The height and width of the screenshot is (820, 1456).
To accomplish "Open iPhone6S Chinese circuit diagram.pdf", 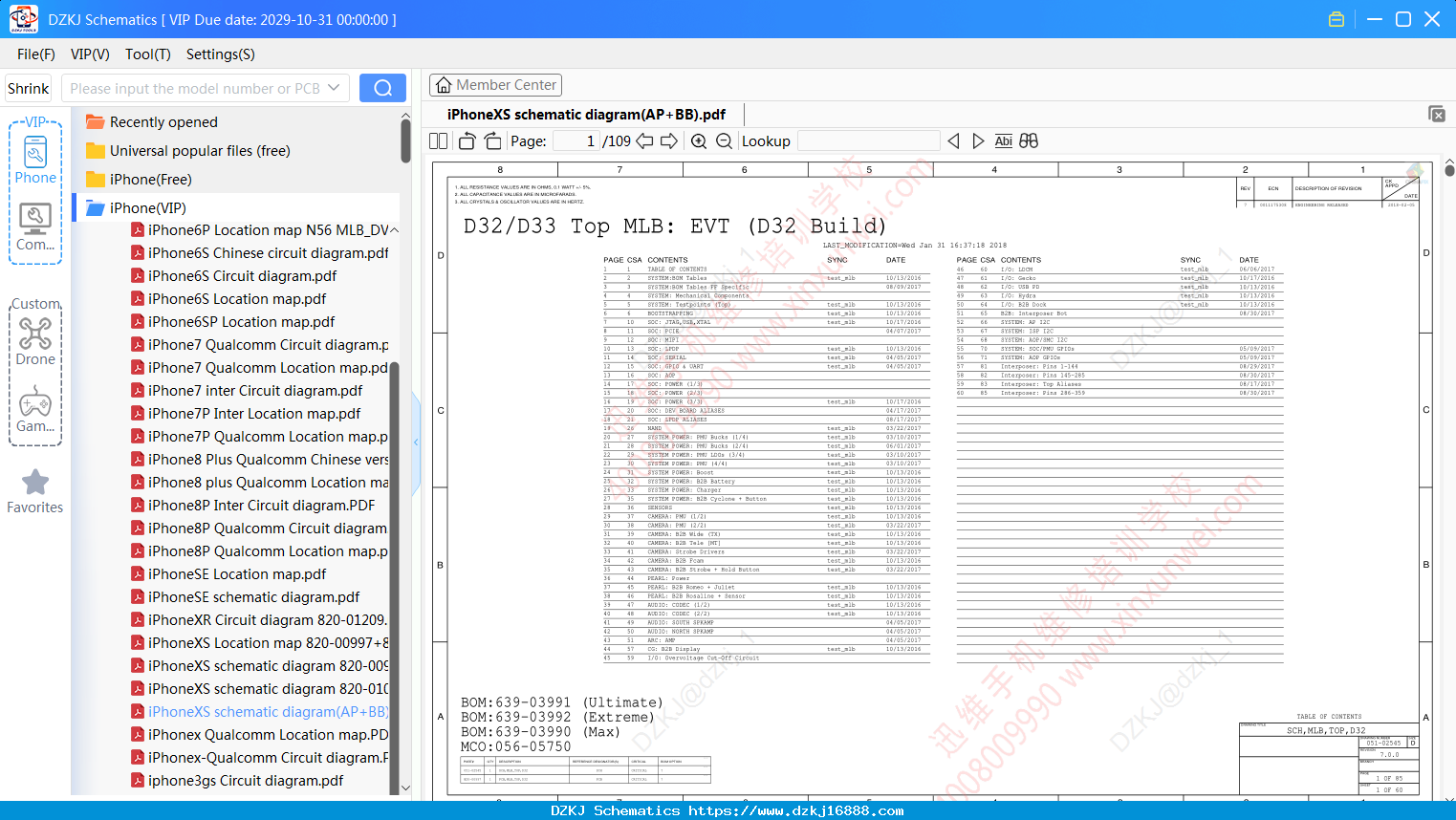I will pyautogui.click(x=259, y=253).
